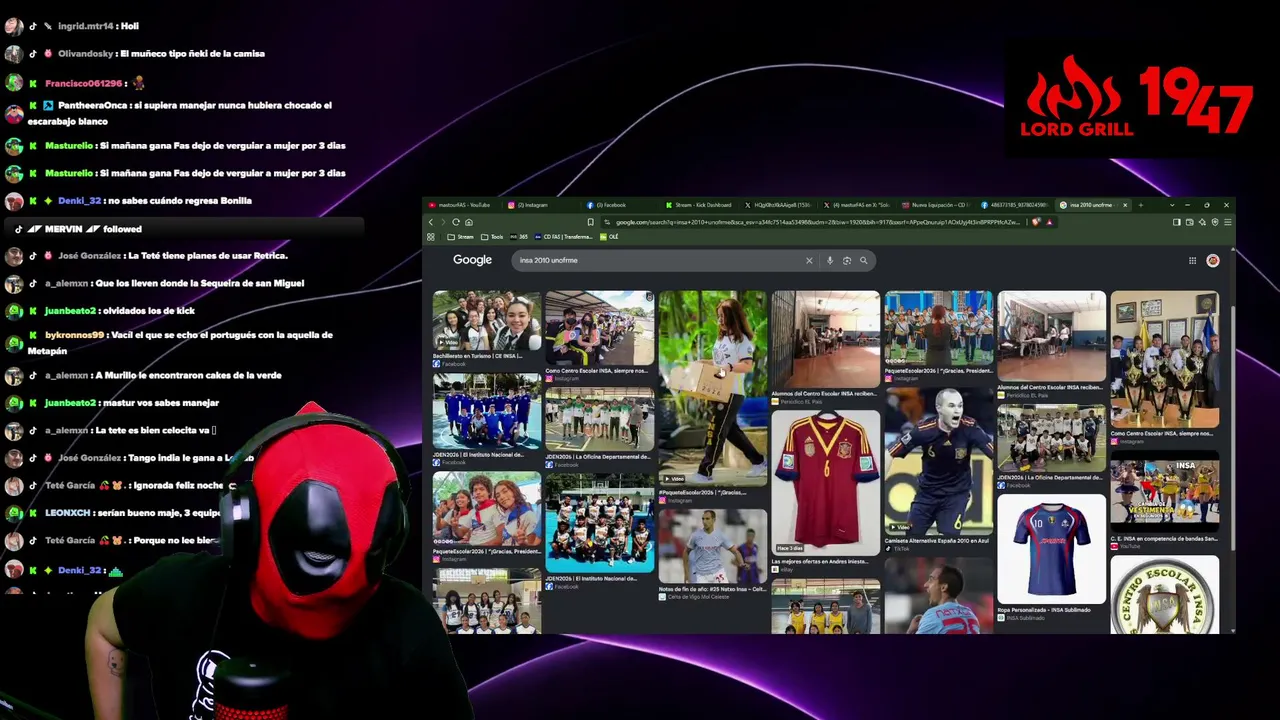Open 'Ropa Personalizada - INSA Sublimado' caption

(1045, 609)
